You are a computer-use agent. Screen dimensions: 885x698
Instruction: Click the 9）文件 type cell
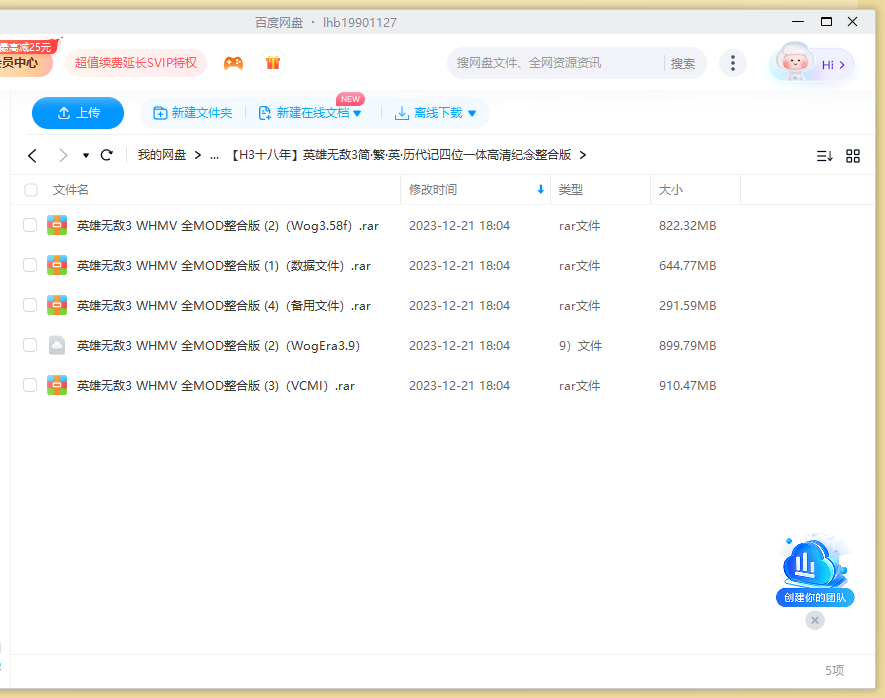(x=580, y=346)
